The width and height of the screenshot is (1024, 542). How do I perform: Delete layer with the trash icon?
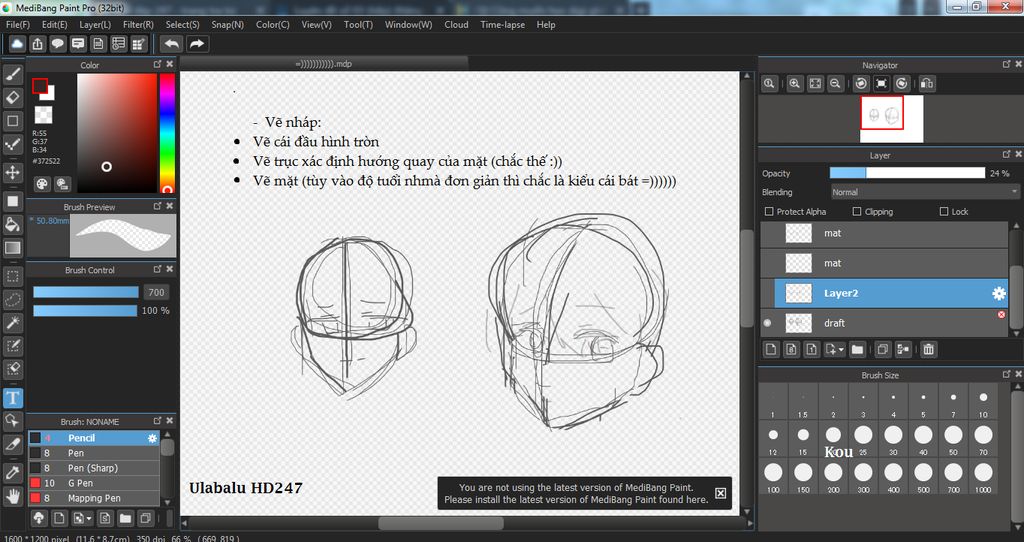tap(928, 349)
